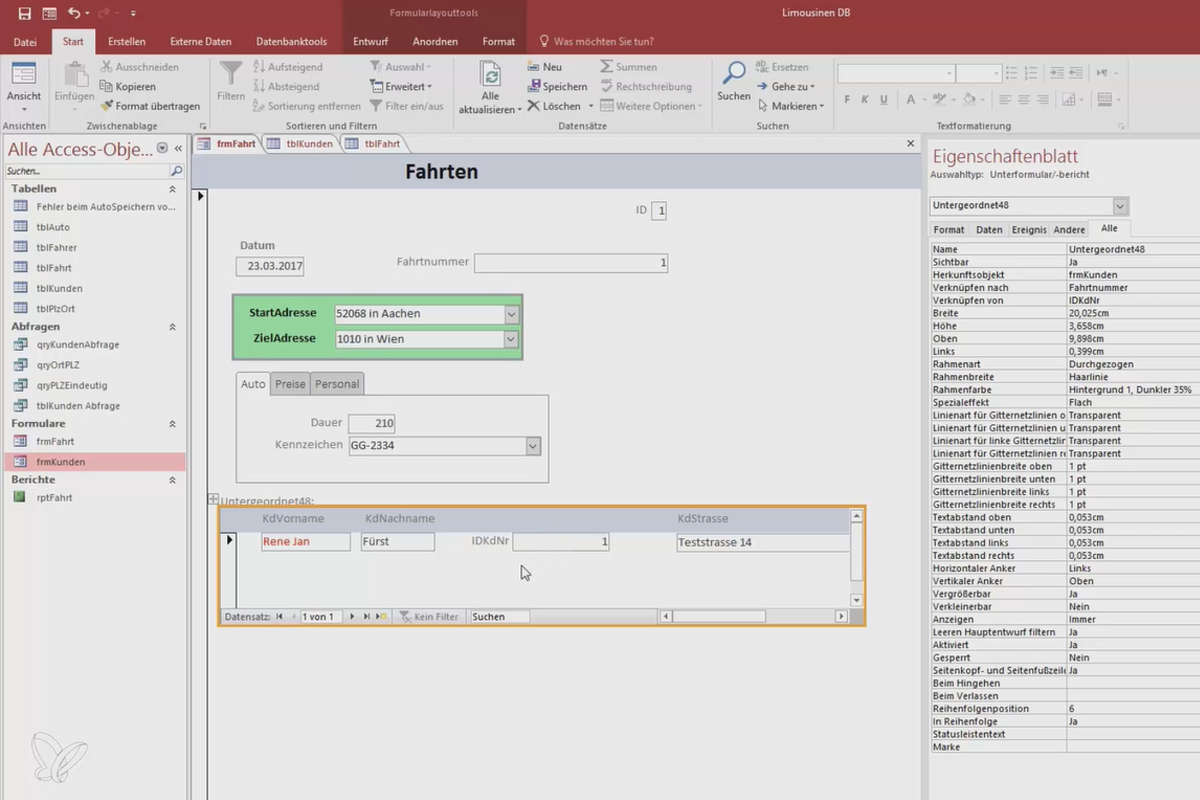Go to next record in subform navigator
Image resolution: width=1200 pixels, height=800 pixels.
click(x=352, y=617)
